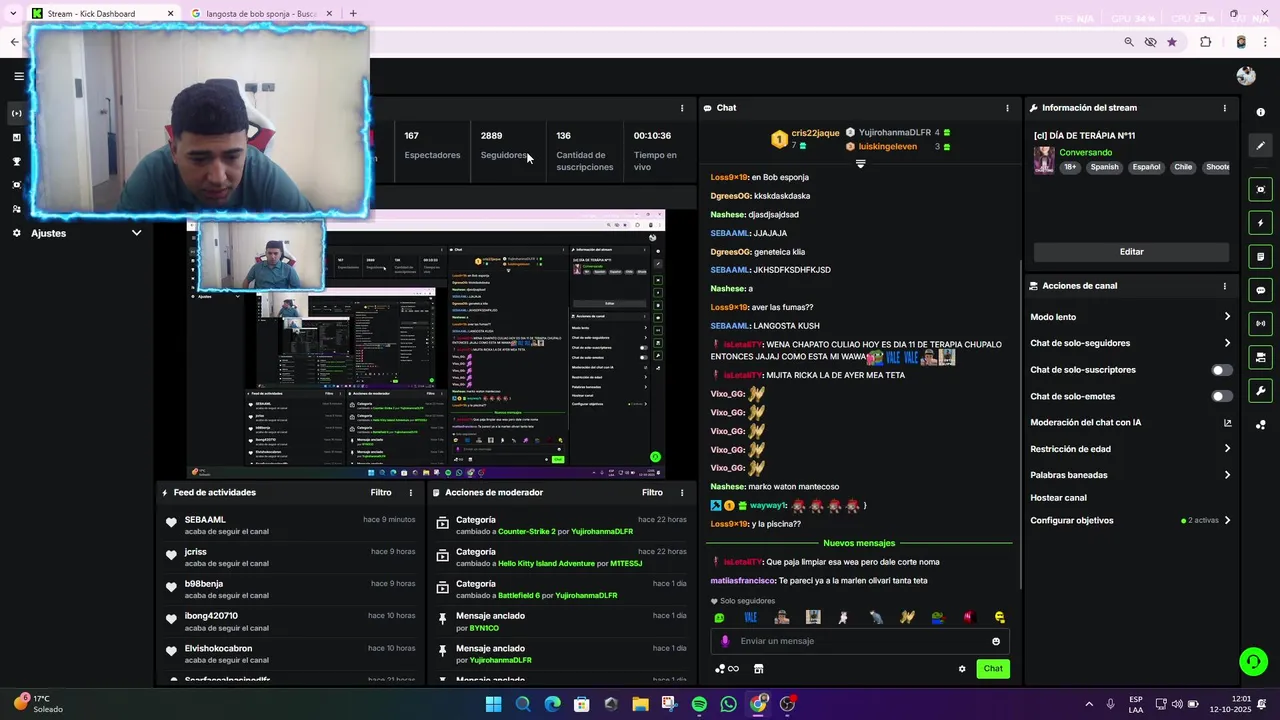The width and height of the screenshot is (1280, 720).
Task: Open Feed de actividades three-dot menu
Action: 410,492
